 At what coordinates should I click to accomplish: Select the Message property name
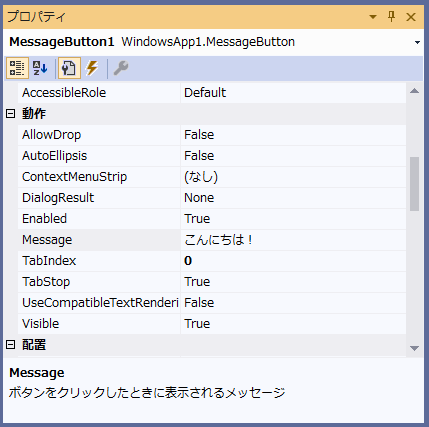47,240
